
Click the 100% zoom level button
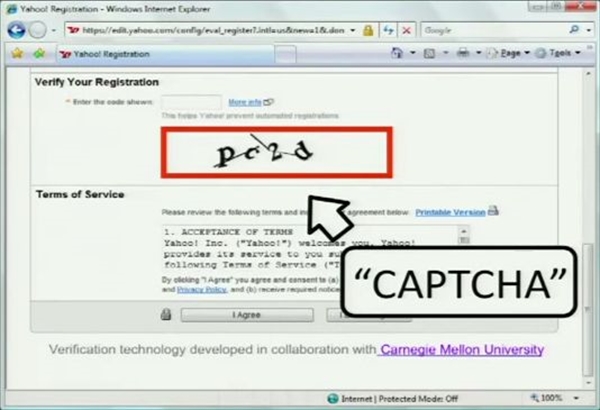[547, 398]
